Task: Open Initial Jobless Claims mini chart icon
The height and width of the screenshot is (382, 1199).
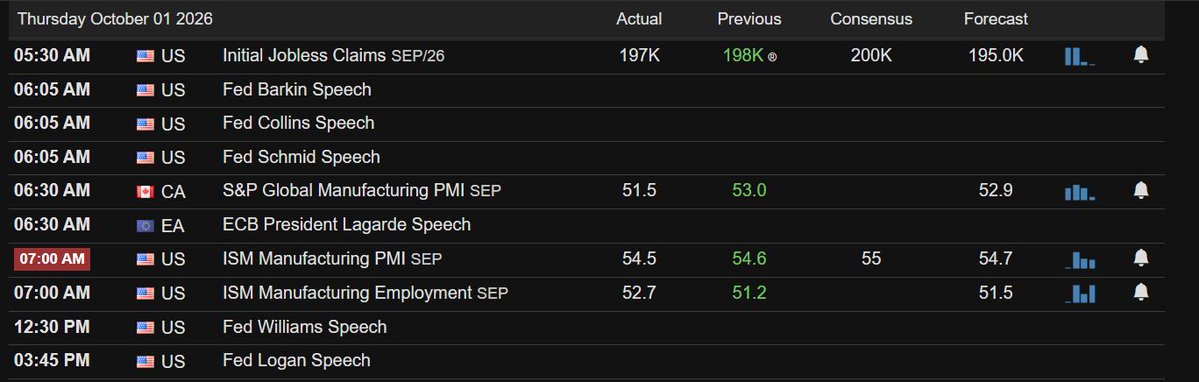Action: click(x=1080, y=56)
